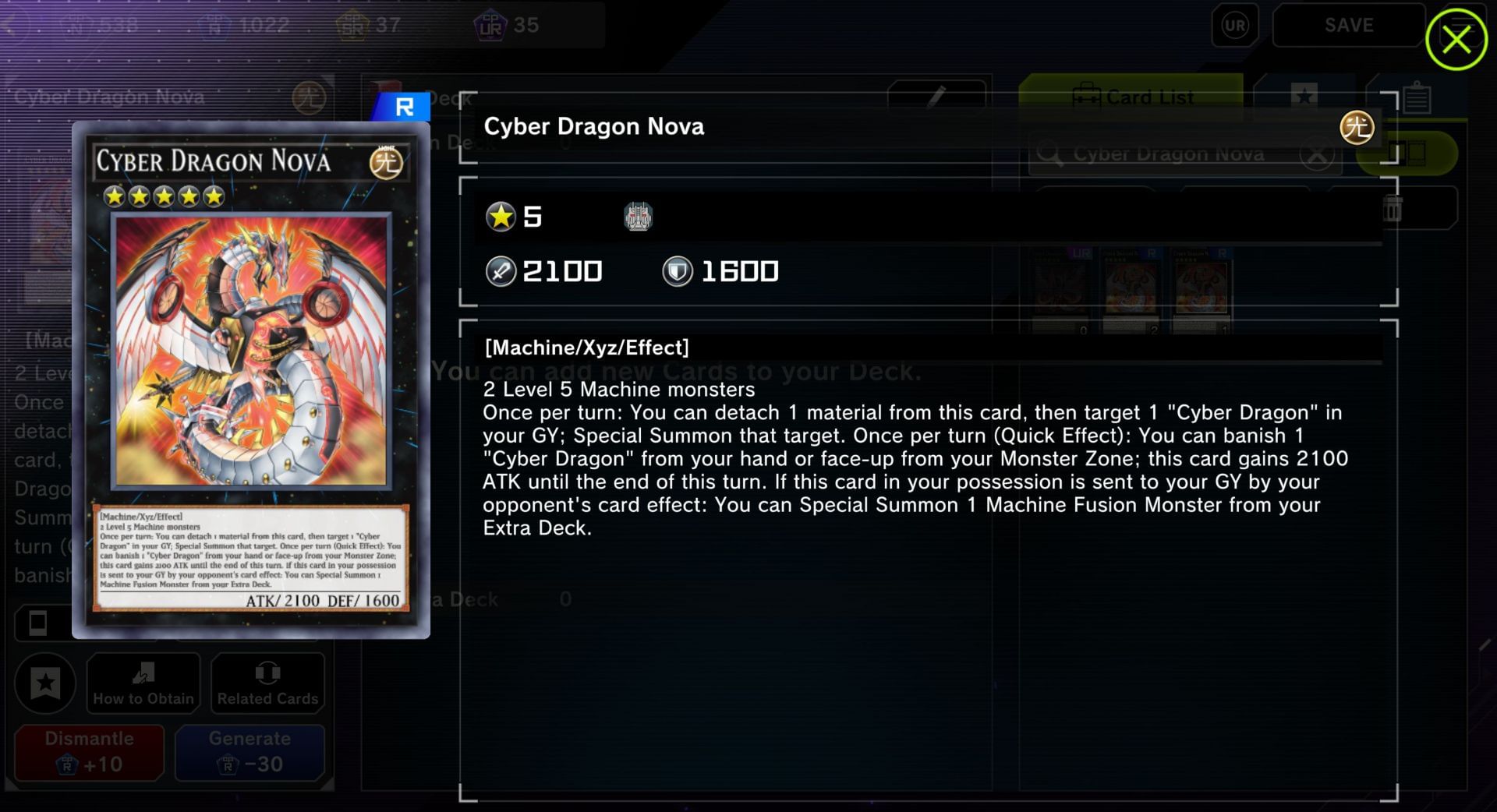
Task: Click the rank star icon showing 5
Action: (x=501, y=217)
